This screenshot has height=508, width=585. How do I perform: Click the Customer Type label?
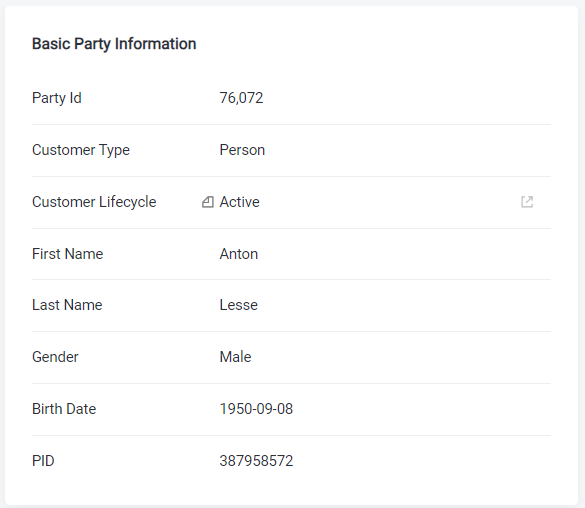tap(81, 150)
